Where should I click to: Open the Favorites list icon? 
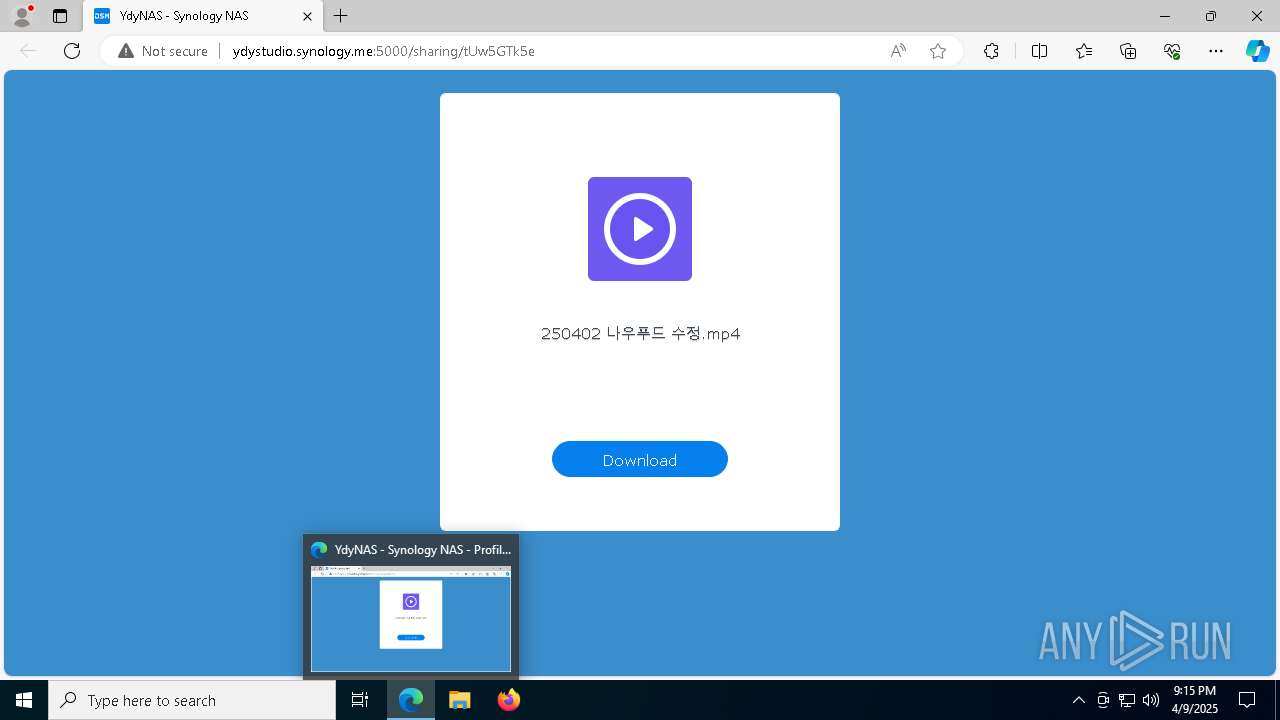[x=1084, y=51]
